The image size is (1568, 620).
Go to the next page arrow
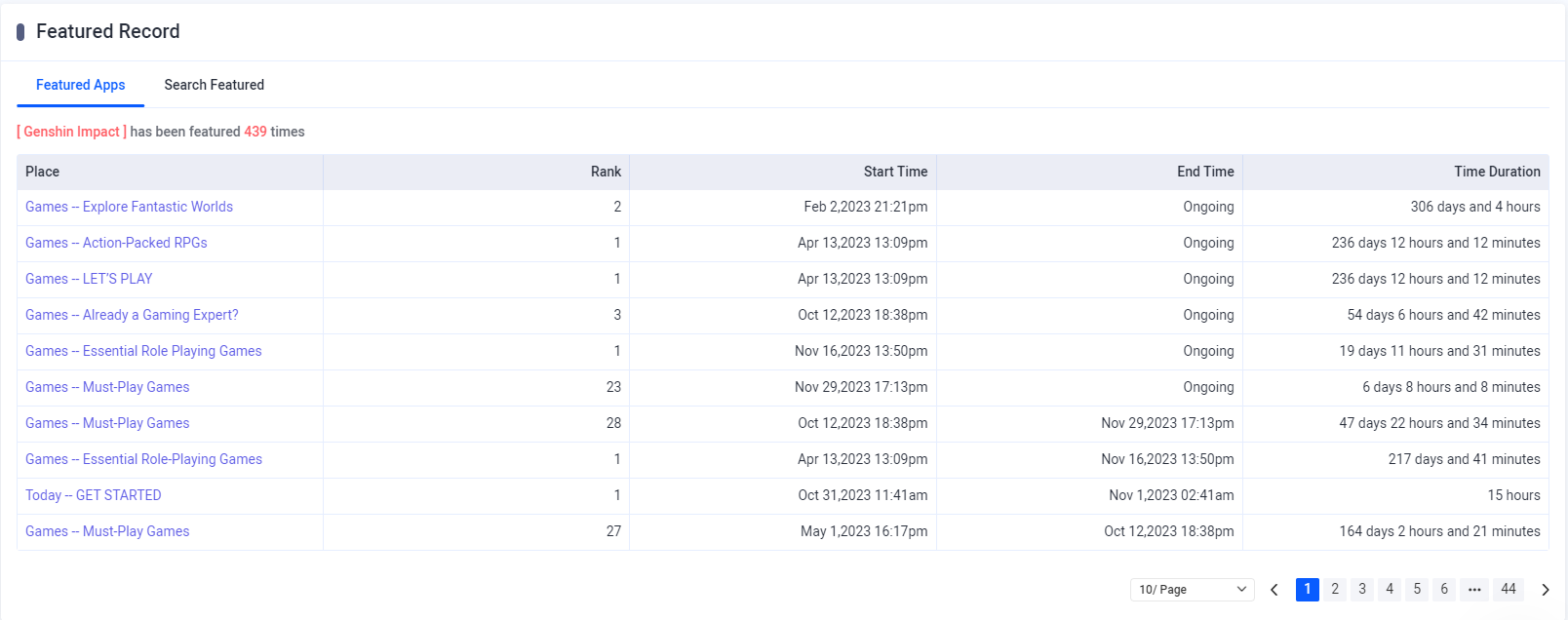[x=1546, y=590]
